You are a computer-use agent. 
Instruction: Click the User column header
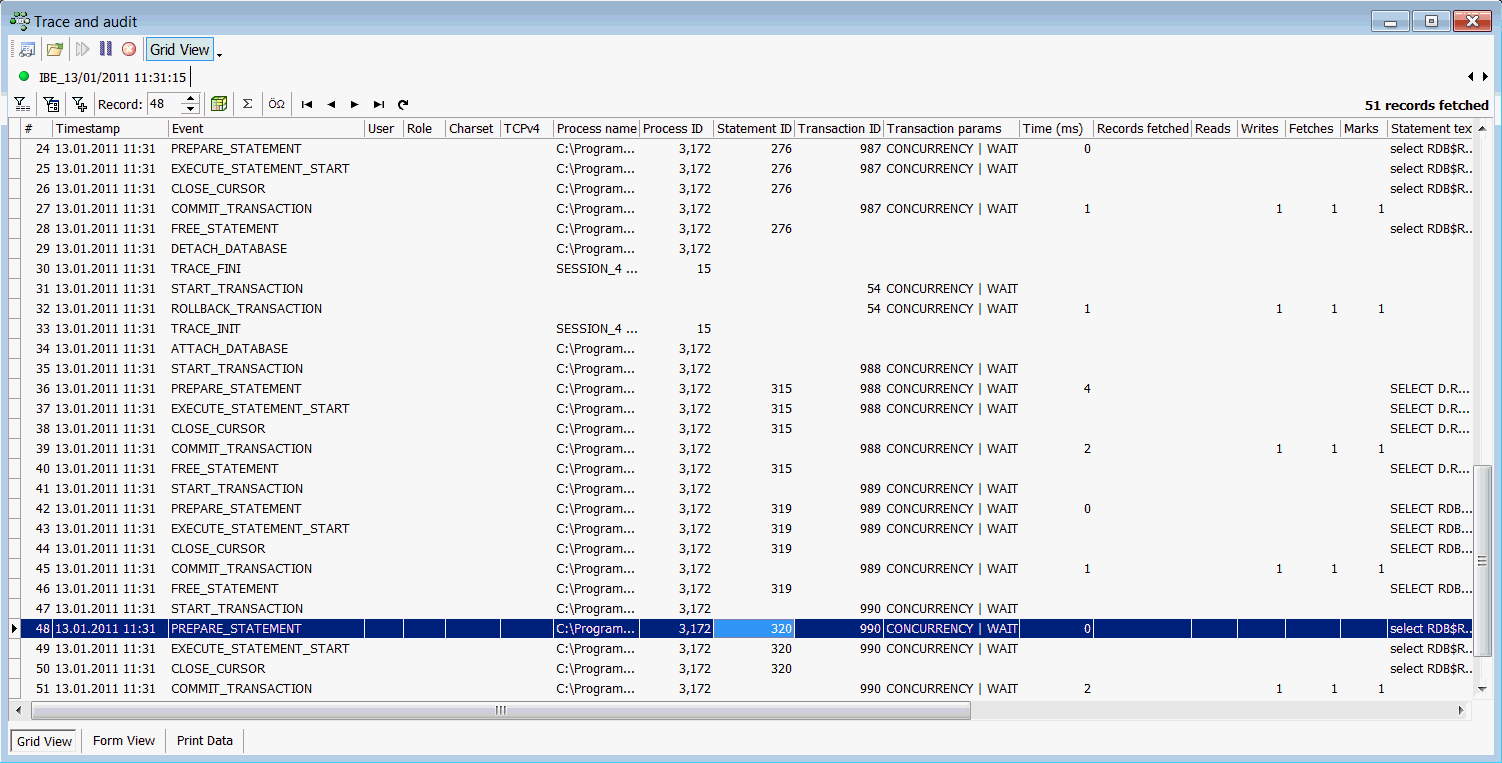[x=384, y=128]
